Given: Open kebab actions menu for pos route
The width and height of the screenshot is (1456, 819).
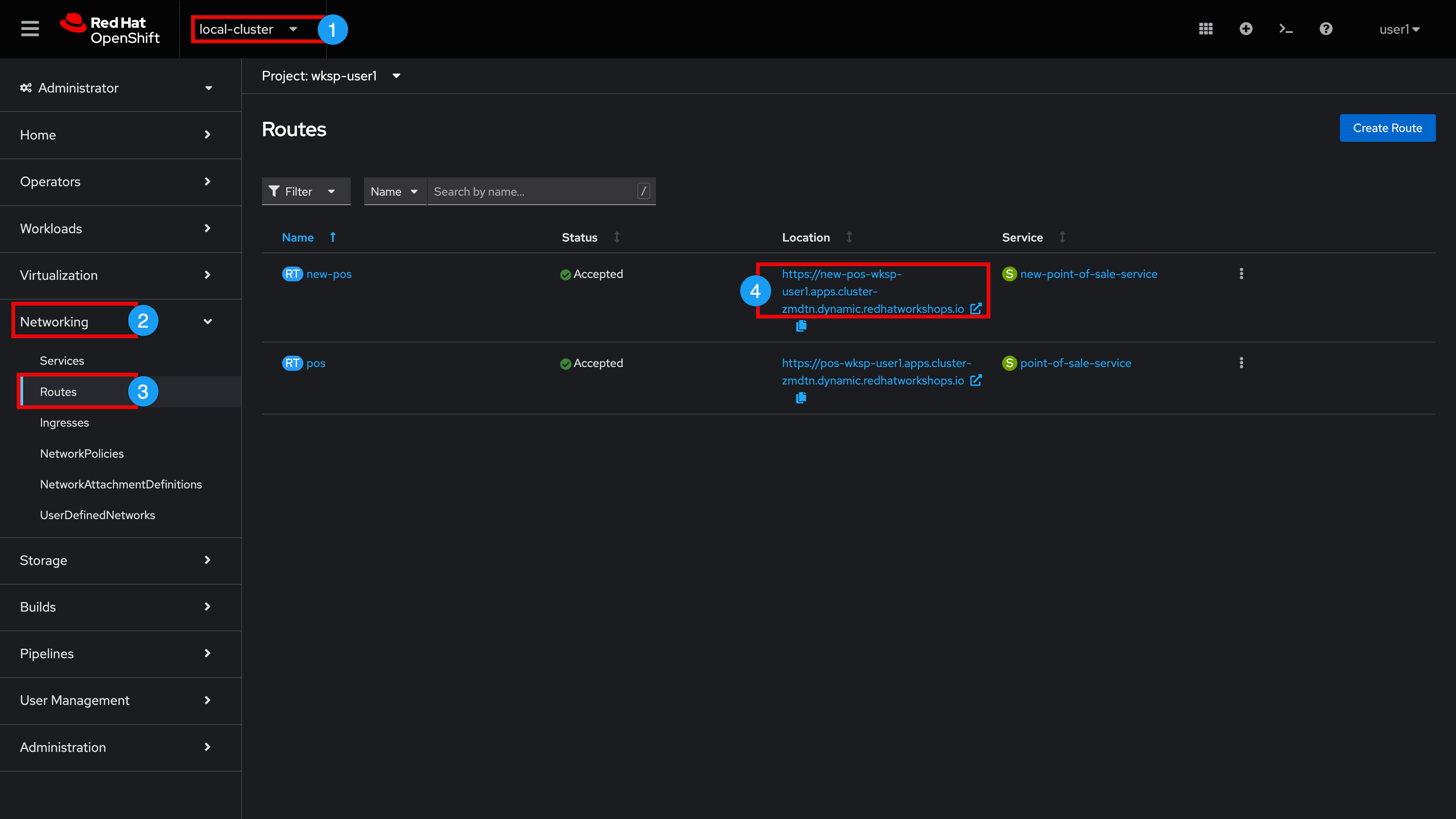Looking at the screenshot, I should (1241, 363).
